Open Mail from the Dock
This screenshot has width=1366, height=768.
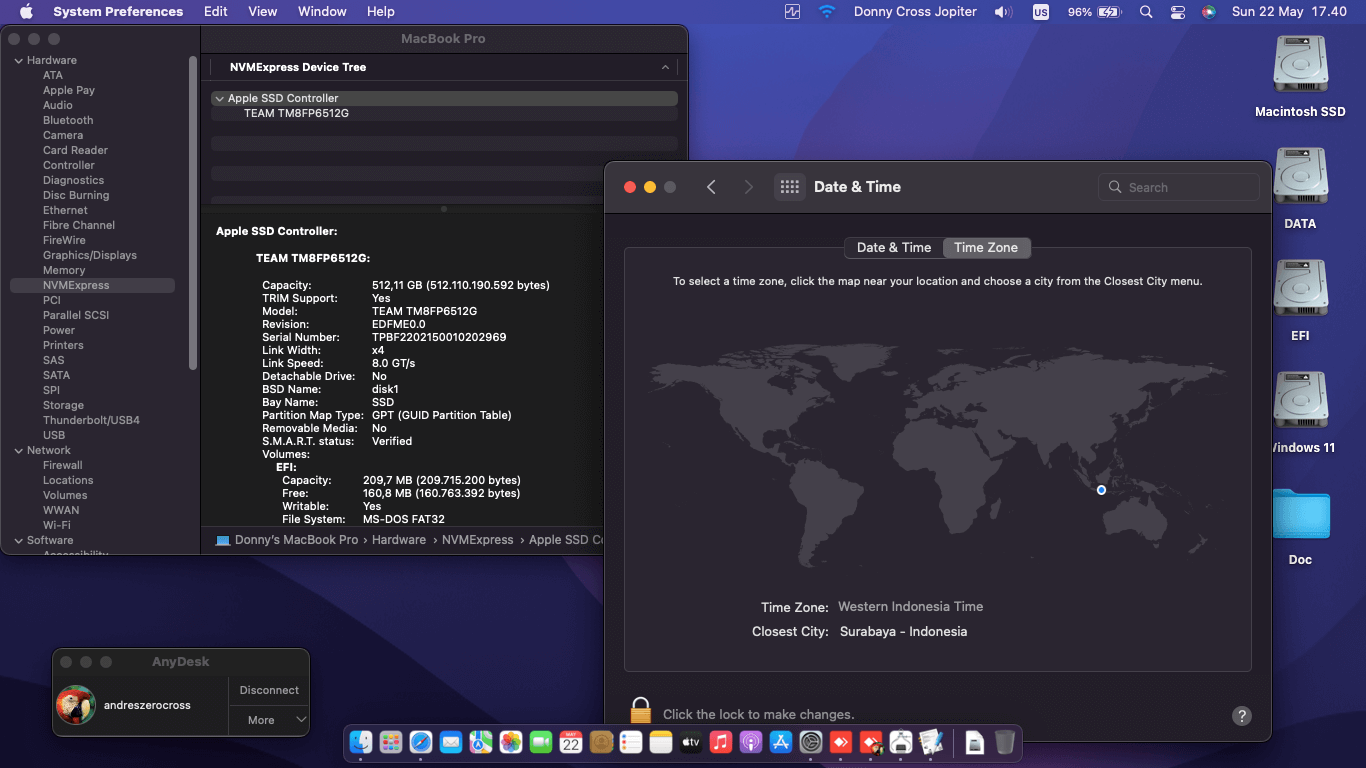451,742
